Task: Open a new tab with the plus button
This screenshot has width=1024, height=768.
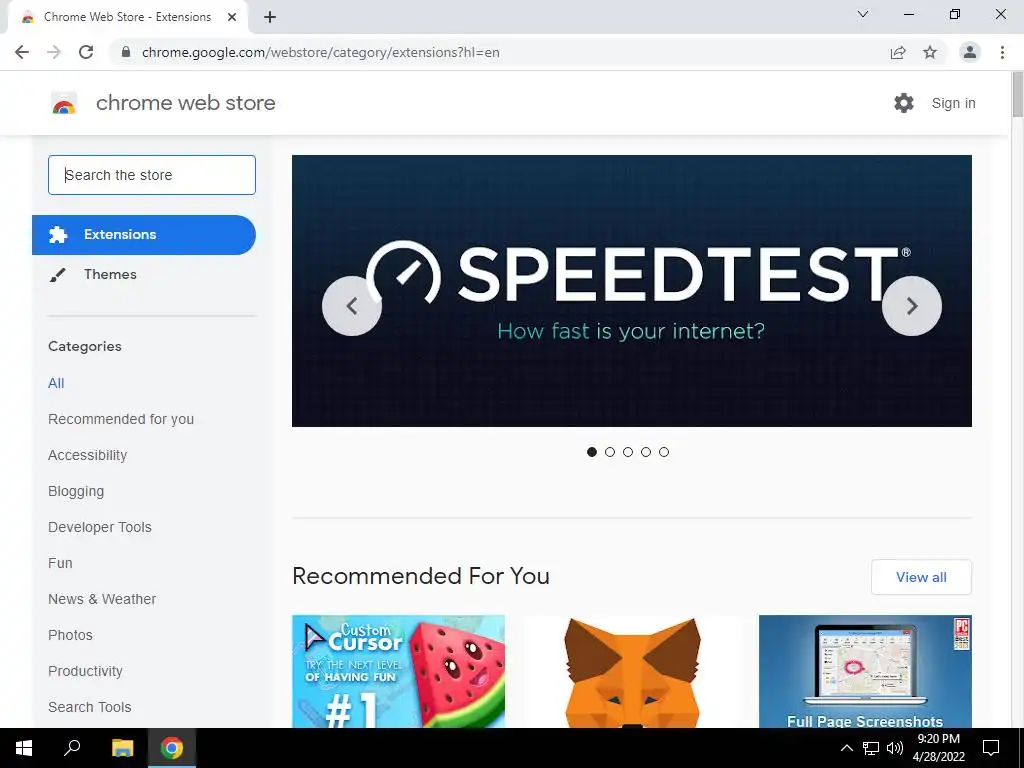Action: (270, 18)
